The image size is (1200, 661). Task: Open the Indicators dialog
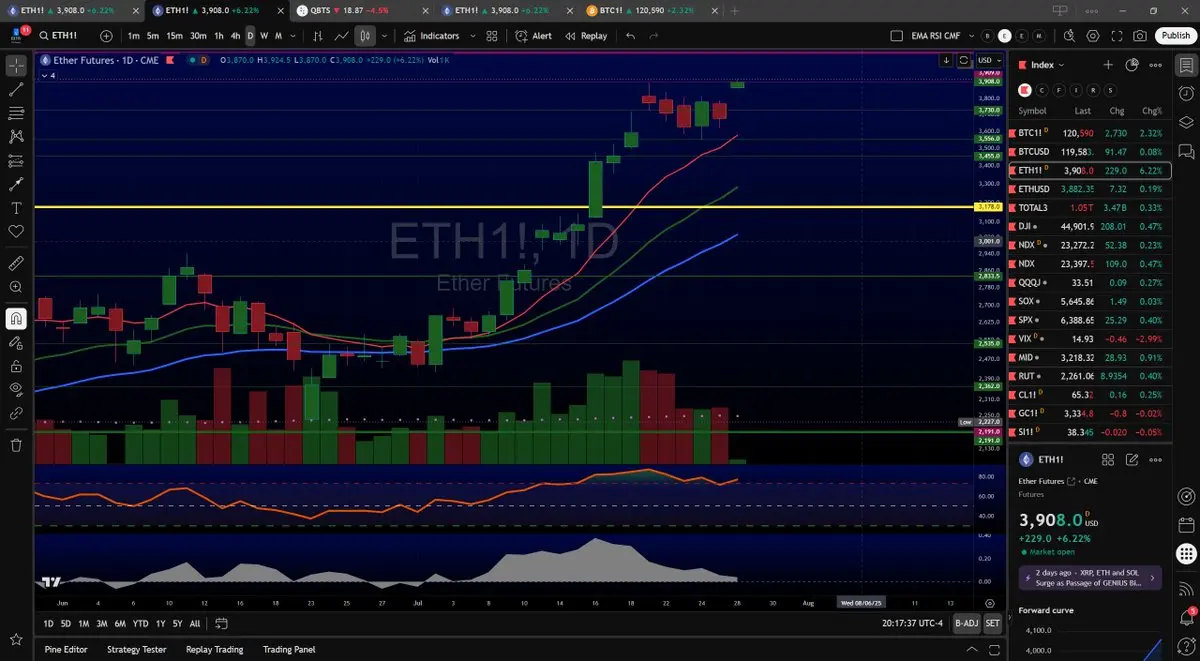[x=431, y=36]
